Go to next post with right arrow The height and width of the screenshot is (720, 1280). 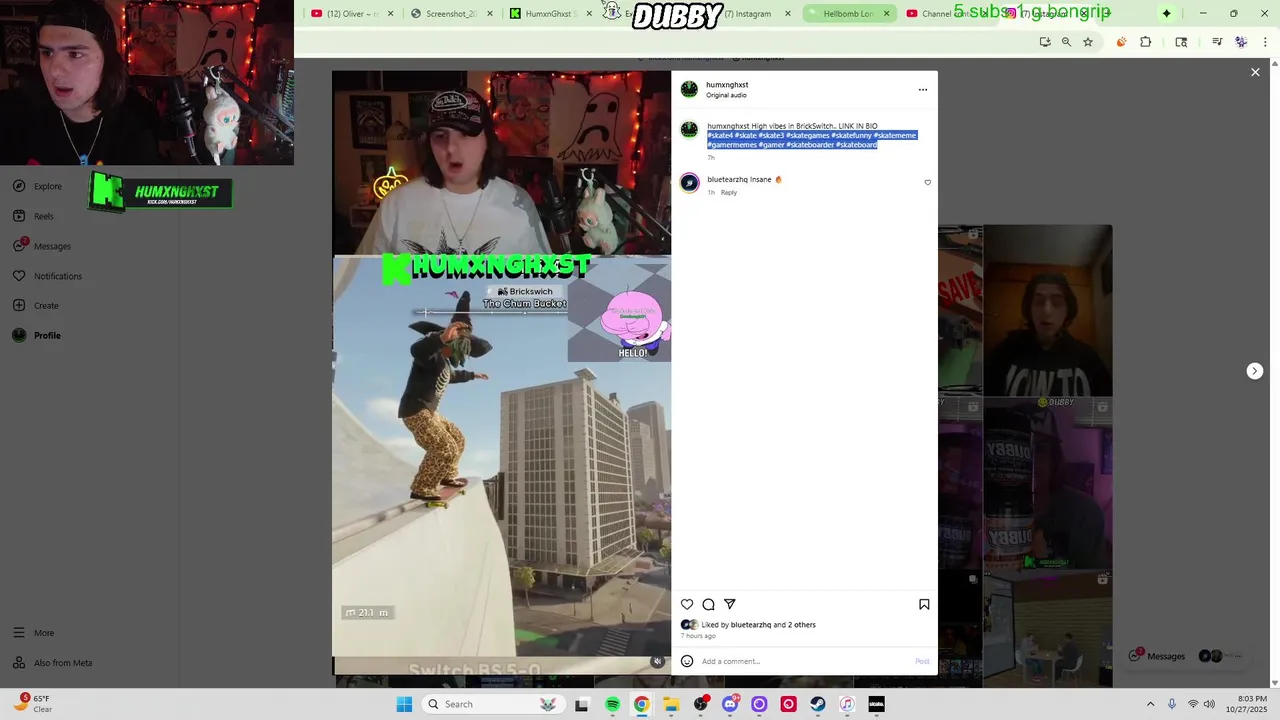(1255, 371)
